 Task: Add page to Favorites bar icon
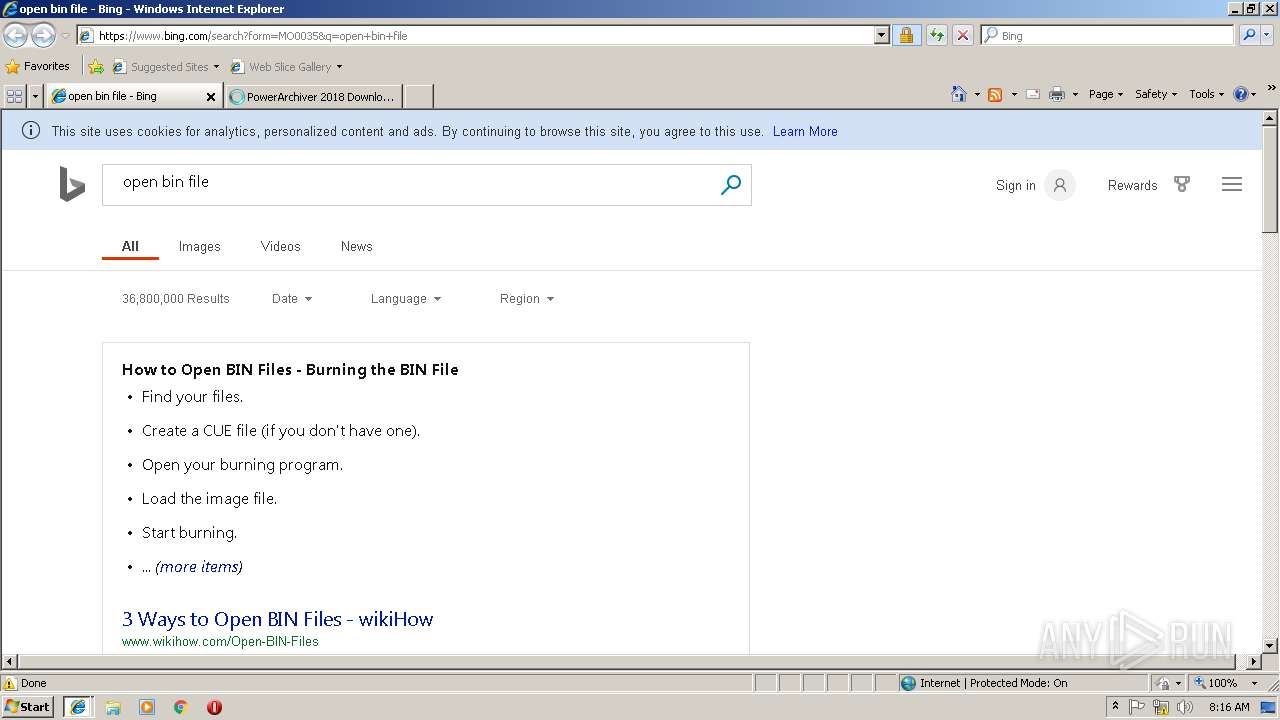click(96, 67)
